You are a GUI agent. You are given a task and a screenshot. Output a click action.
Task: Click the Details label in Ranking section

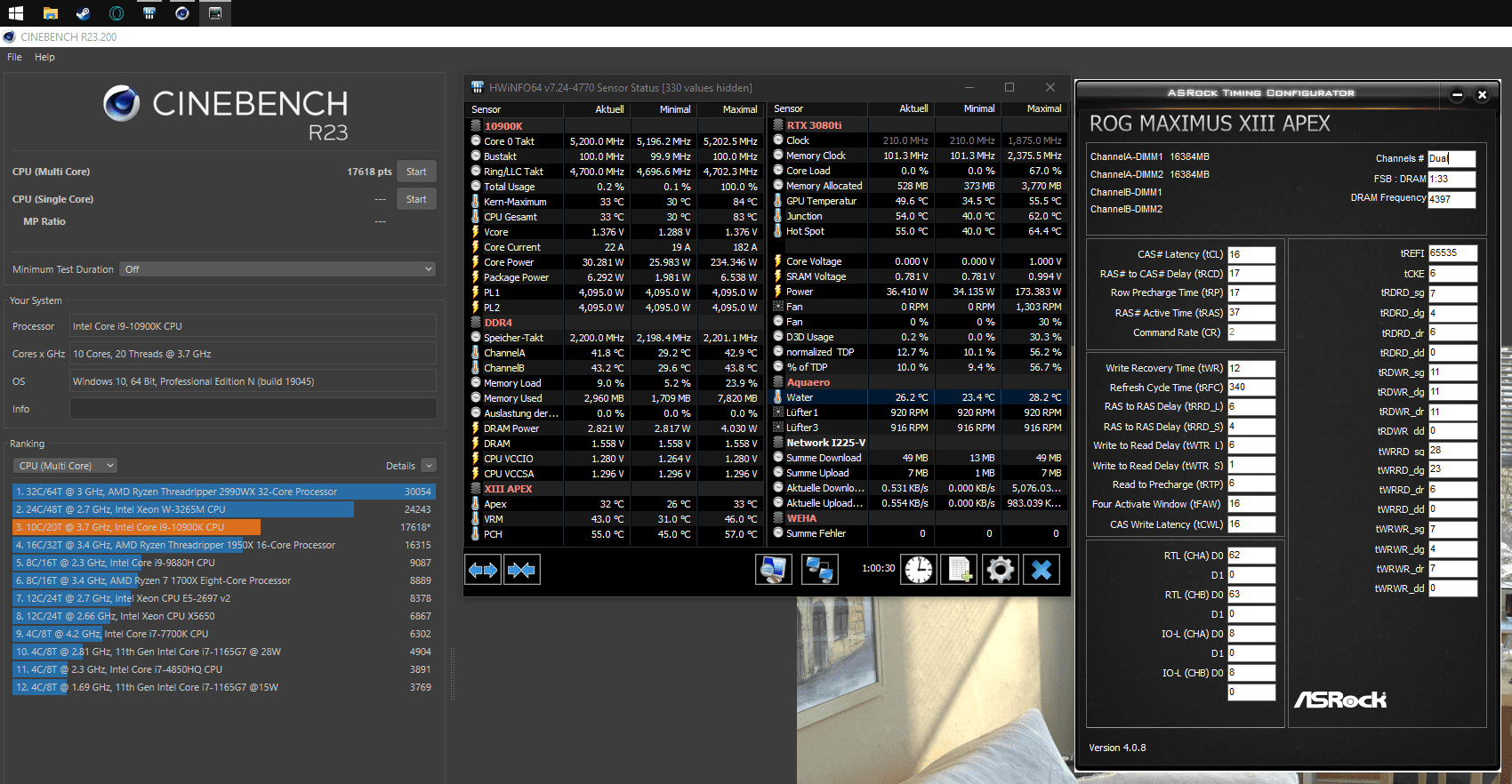click(400, 466)
